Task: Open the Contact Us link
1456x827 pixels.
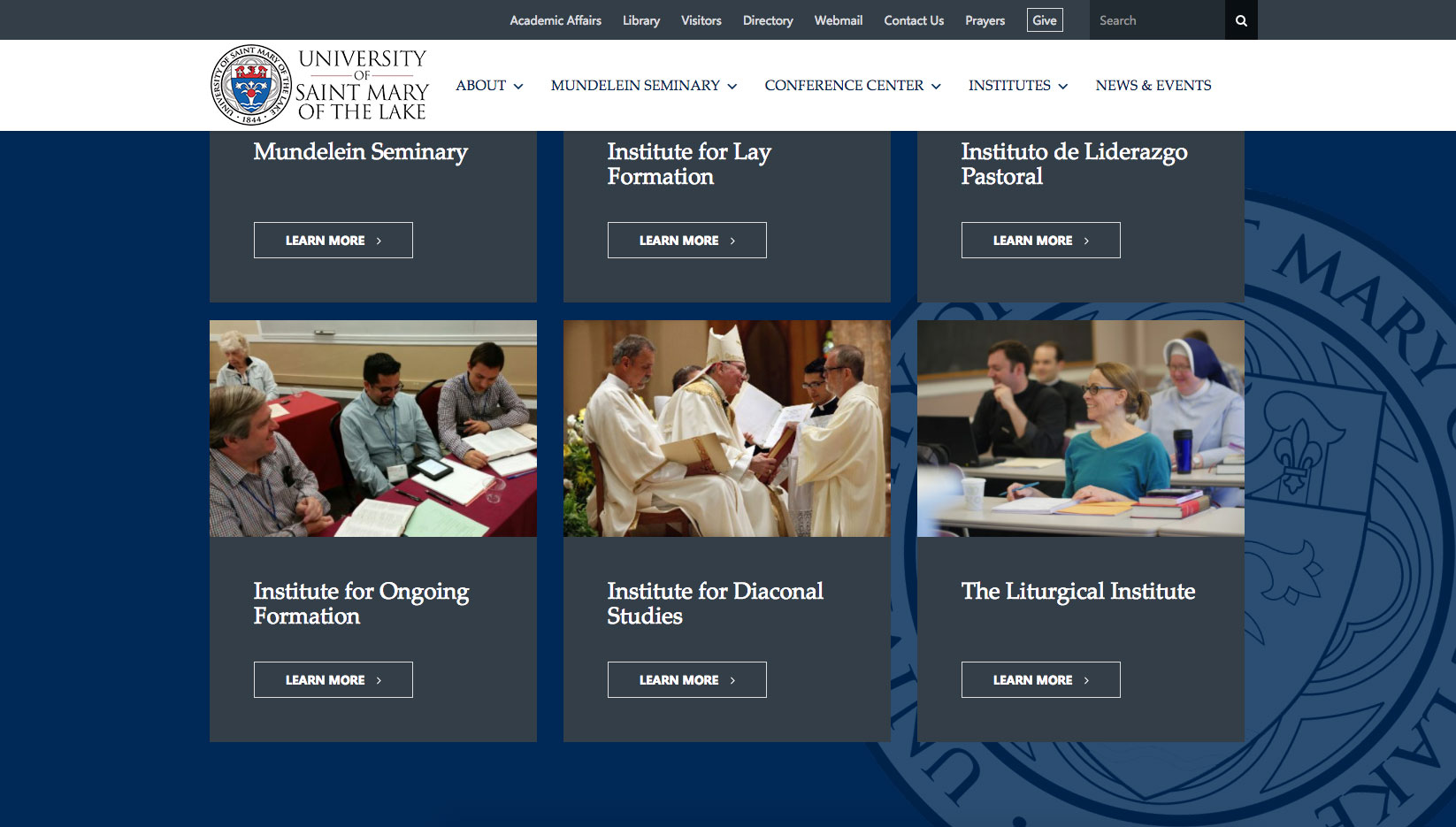Action: [x=914, y=20]
